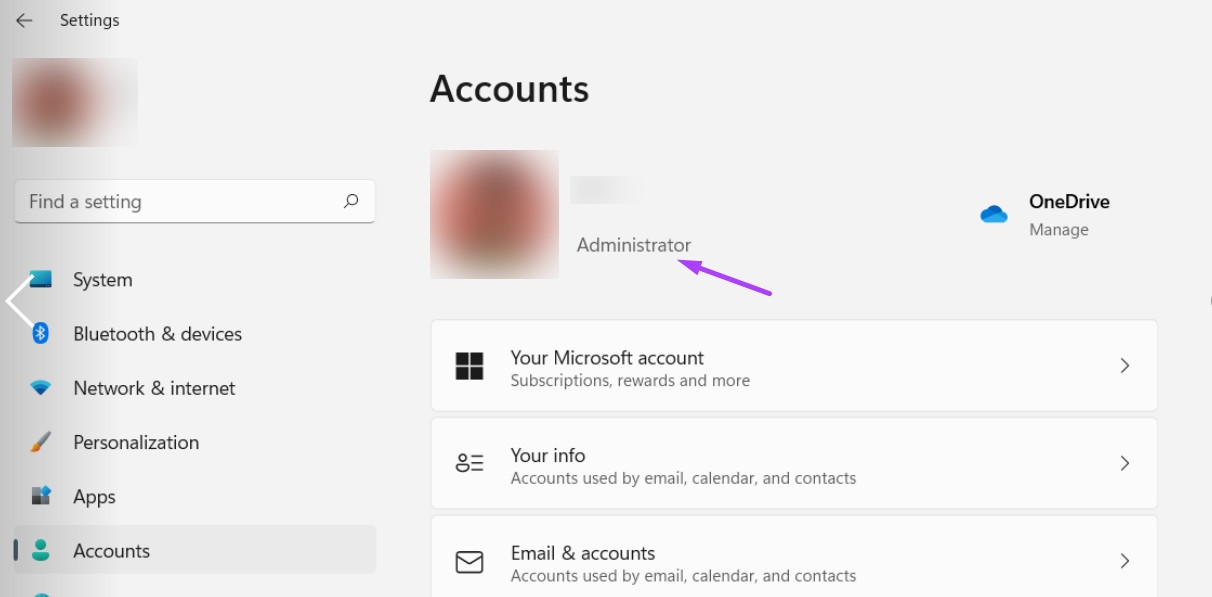The width and height of the screenshot is (1212, 597).
Task: Open Network & internet settings
Action: [154, 388]
